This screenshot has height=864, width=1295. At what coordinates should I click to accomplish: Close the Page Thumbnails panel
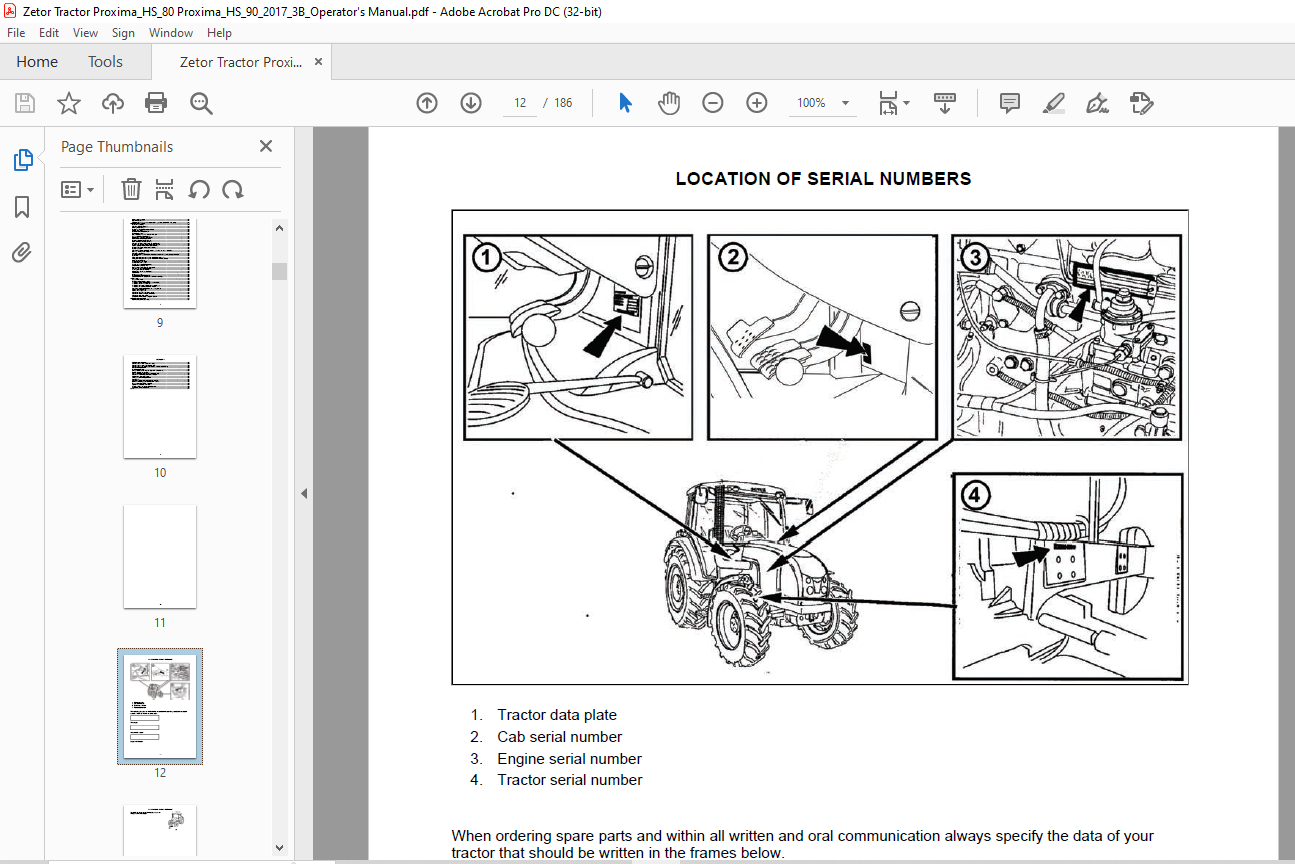point(266,146)
